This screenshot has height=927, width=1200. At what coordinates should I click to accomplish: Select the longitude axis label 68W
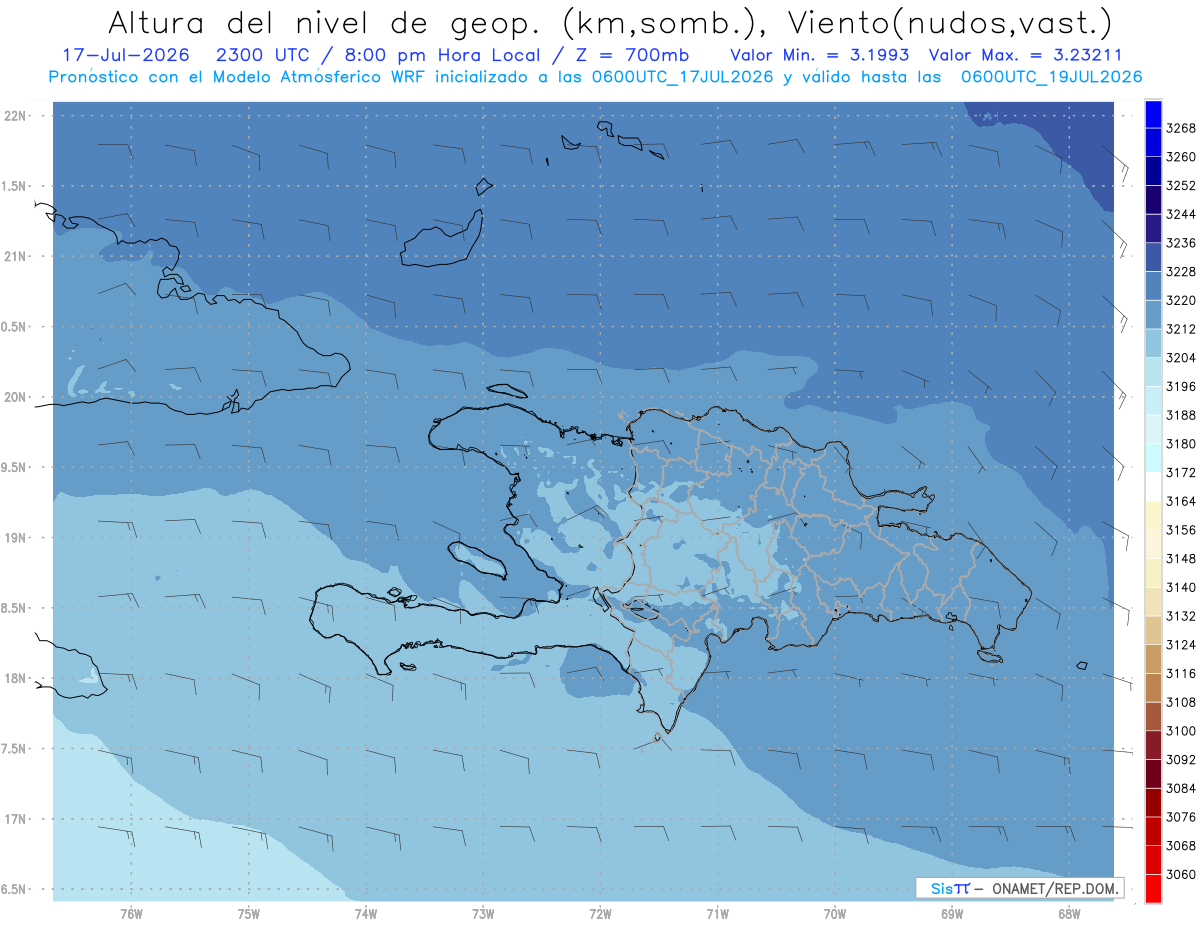coord(1069,914)
